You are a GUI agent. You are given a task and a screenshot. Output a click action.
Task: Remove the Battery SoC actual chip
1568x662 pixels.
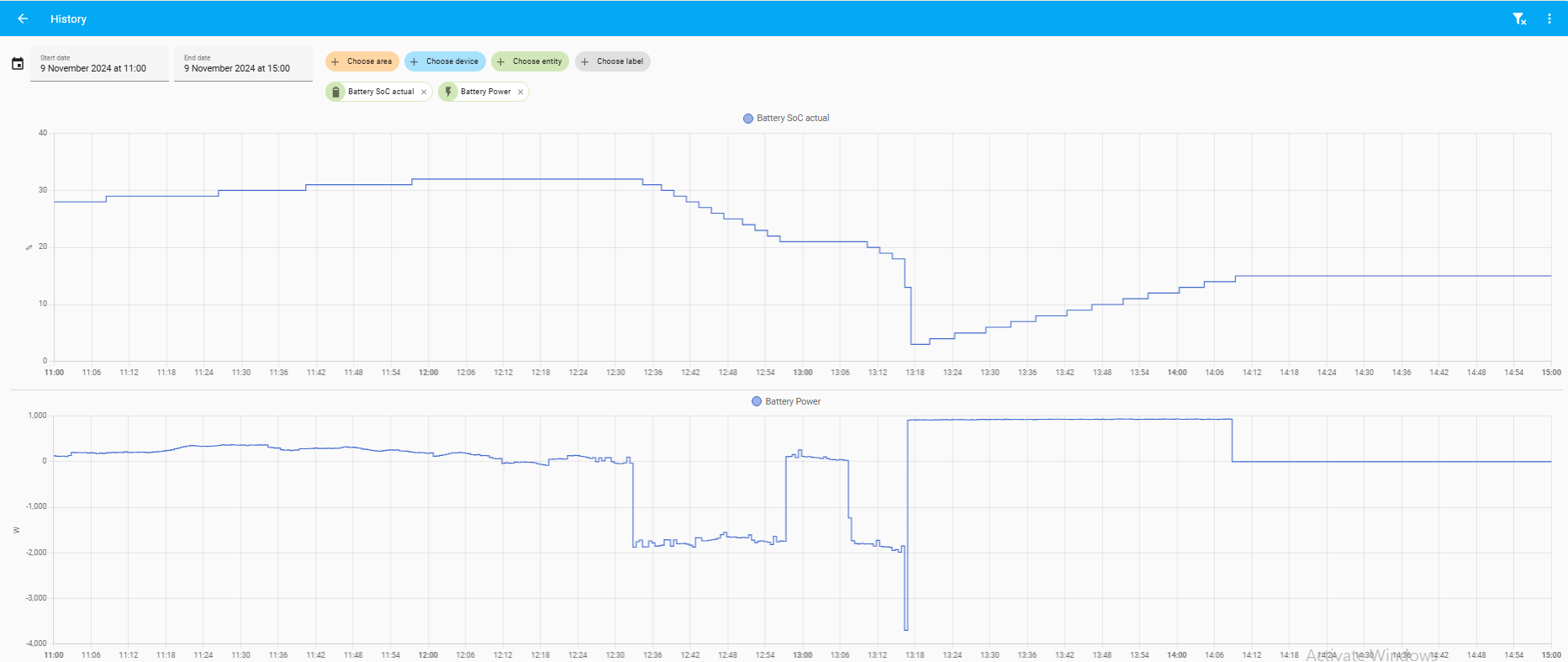click(x=424, y=92)
